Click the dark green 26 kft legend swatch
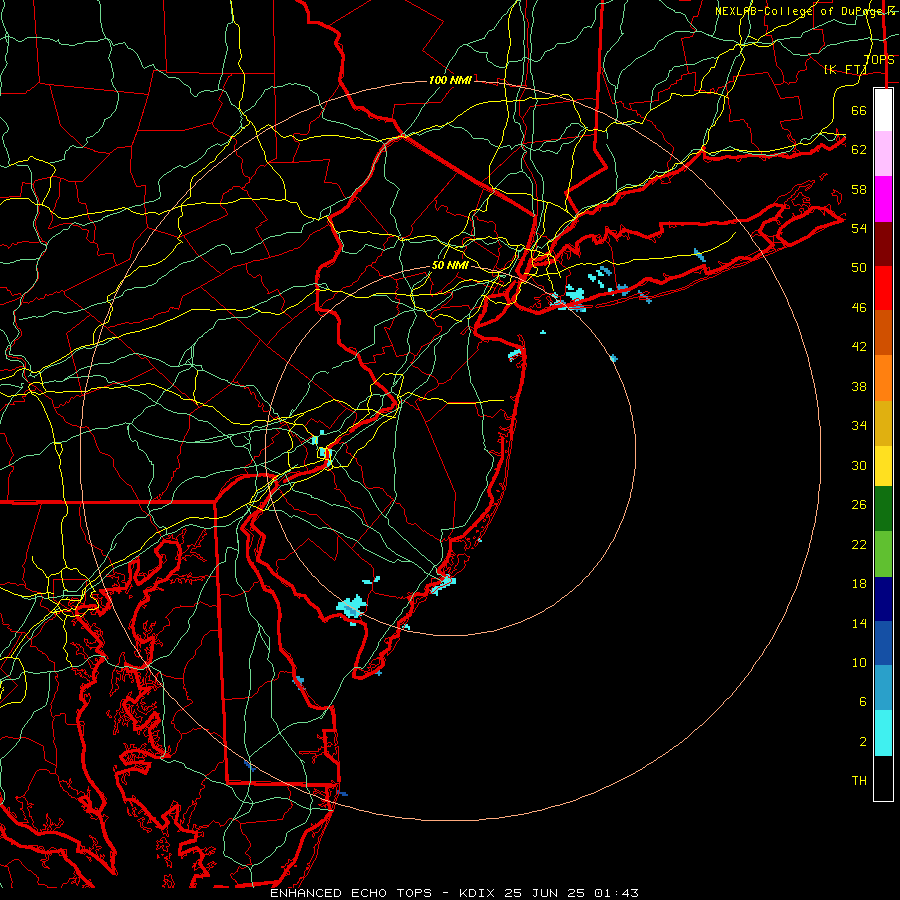 pyautogui.click(x=883, y=509)
